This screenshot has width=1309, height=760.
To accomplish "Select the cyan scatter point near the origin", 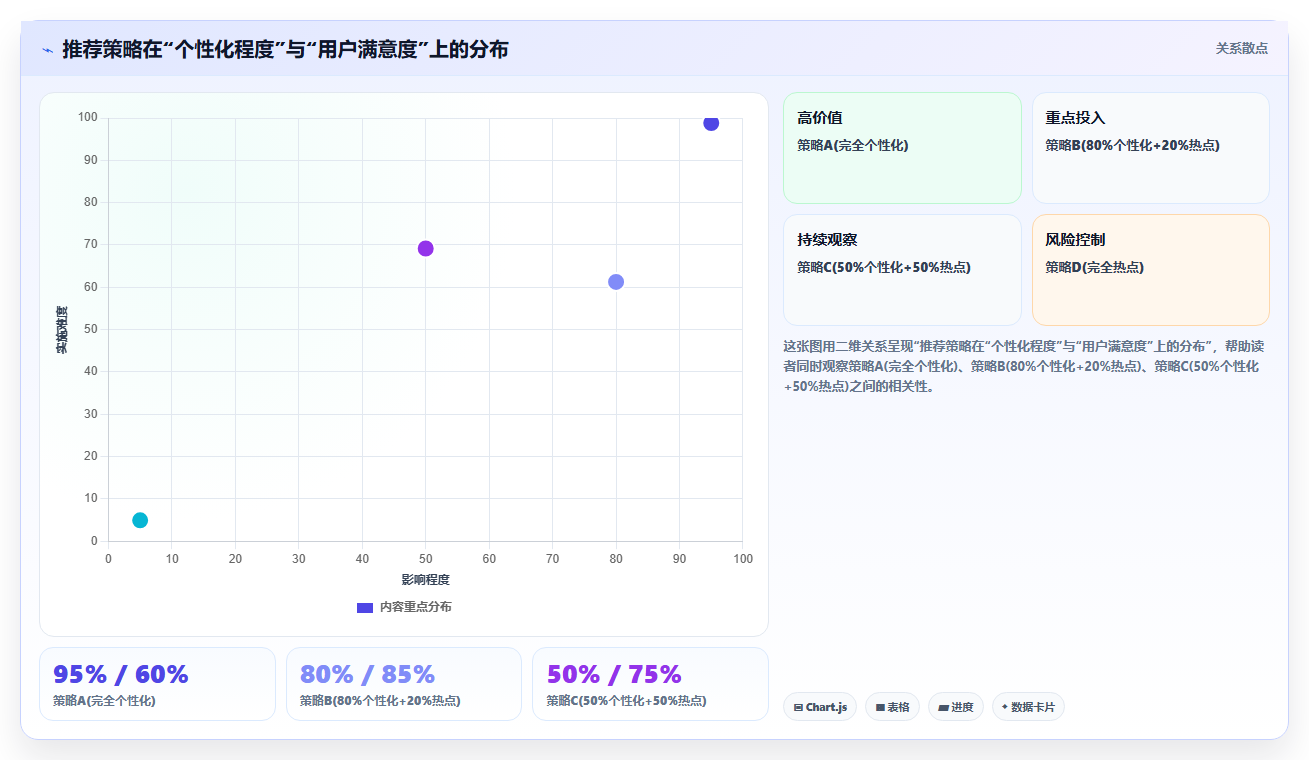I will click(x=140, y=520).
